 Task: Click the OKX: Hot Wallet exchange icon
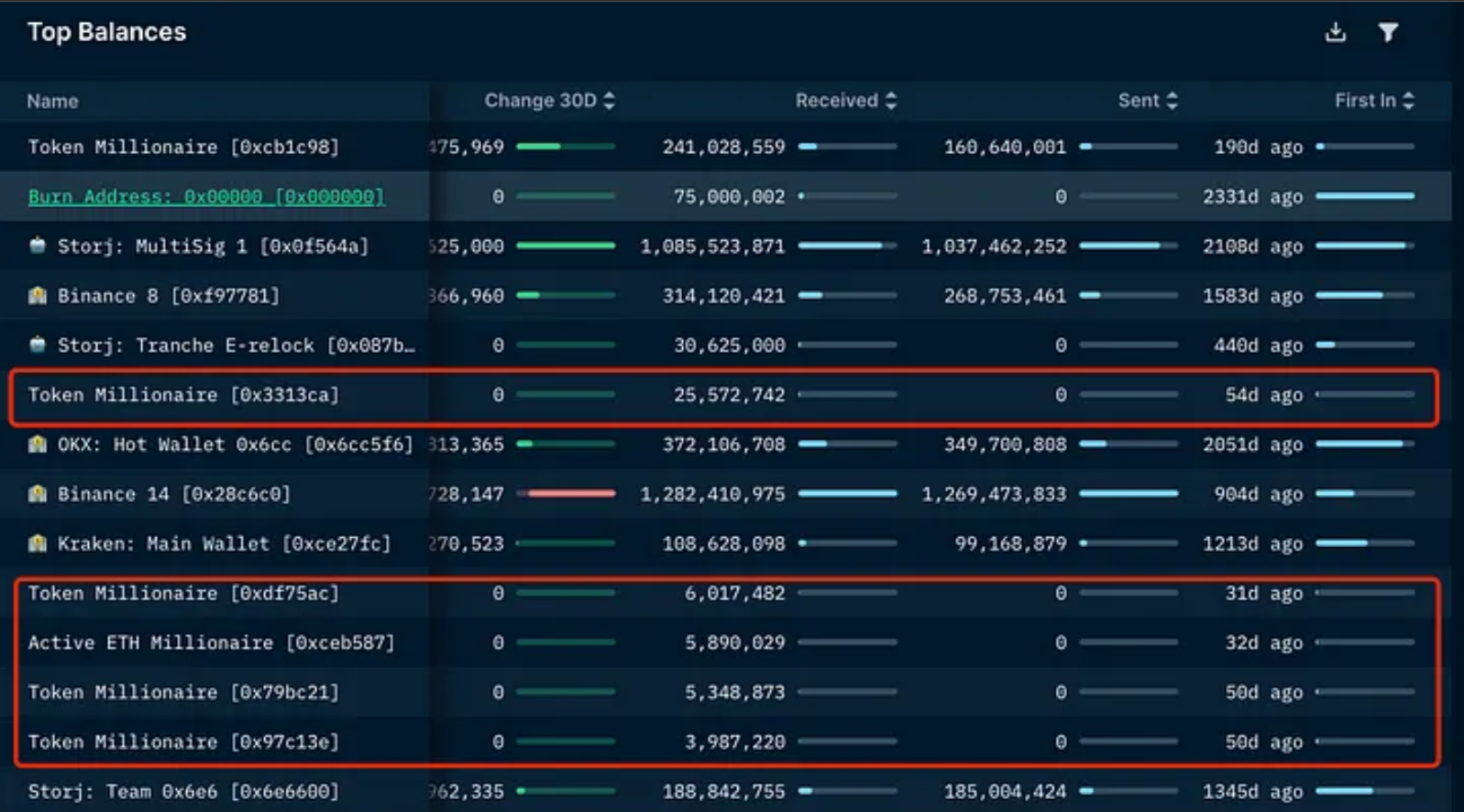[x=38, y=444]
